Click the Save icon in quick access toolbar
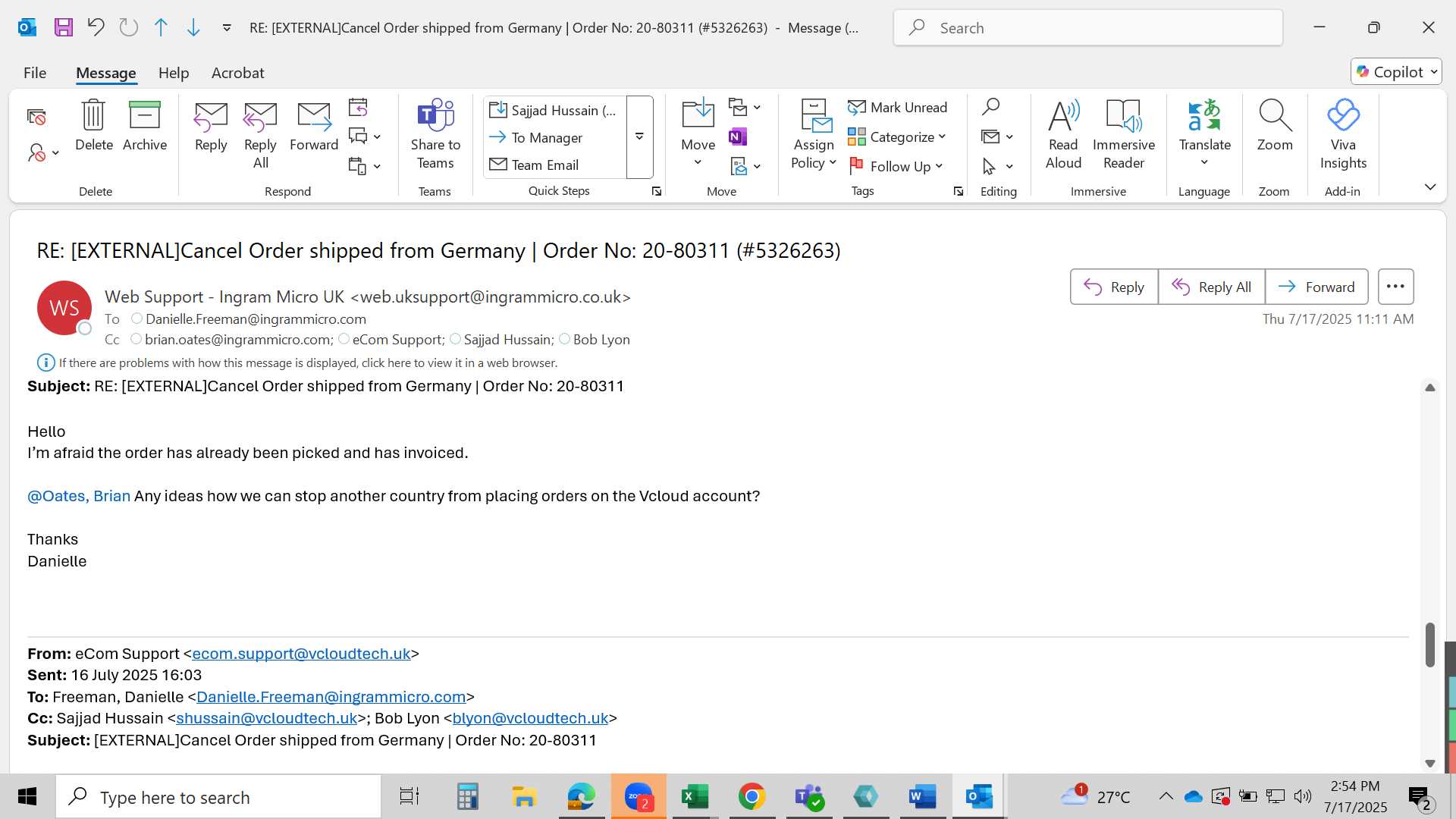This screenshot has width=1456, height=819. 64,28
